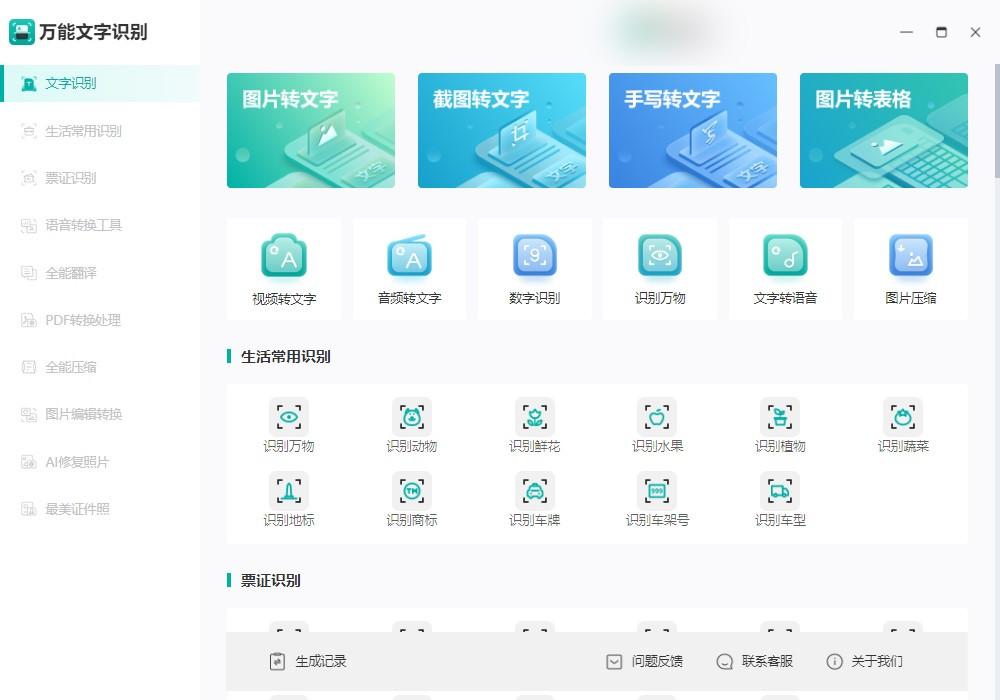The image size is (1000, 700).
Task: Click the 票证识别 section heading
Action: (x=270, y=581)
